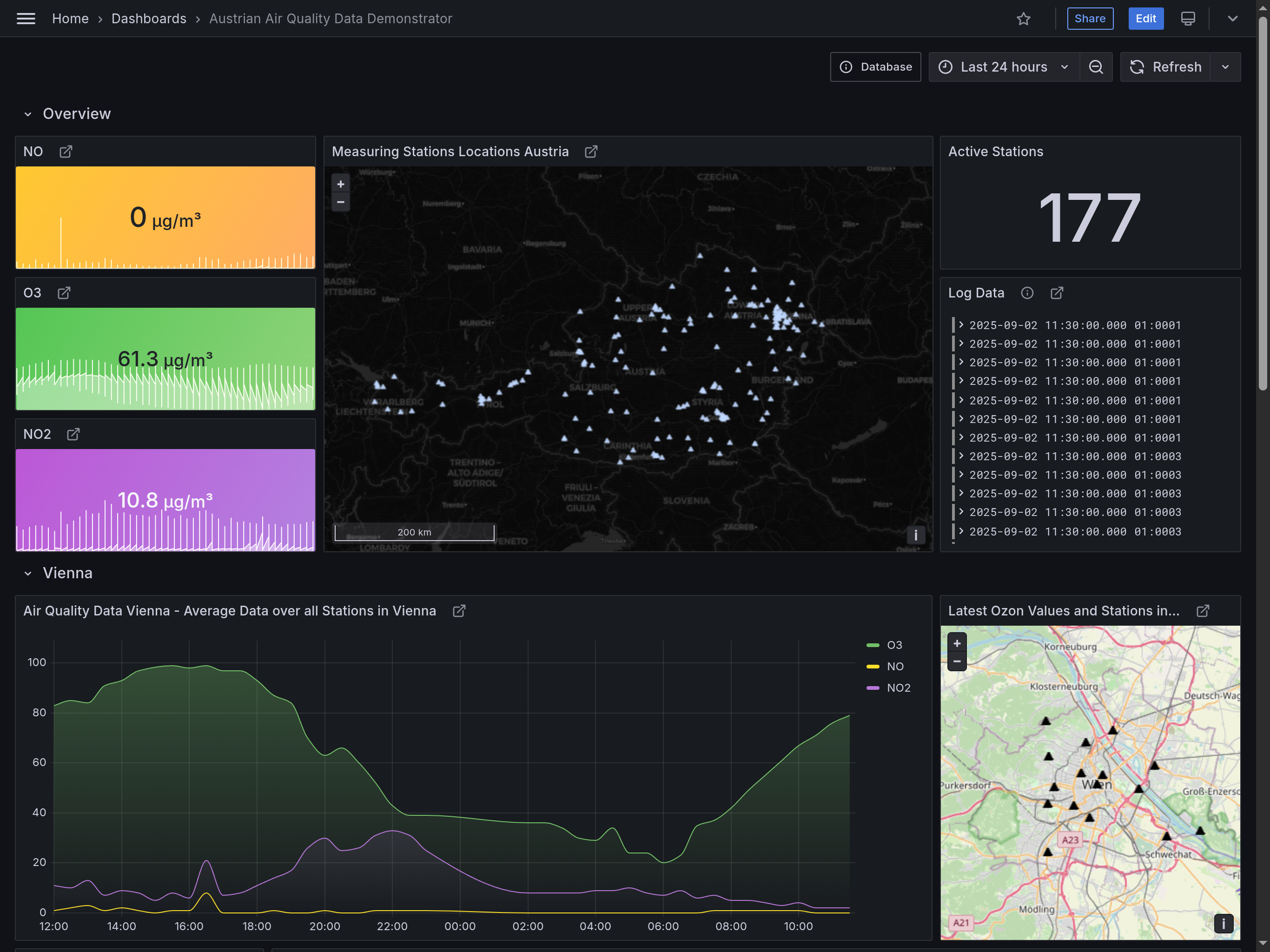Open the hamburger navigation menu
Screen dimensions: 1270x952
(26, 19)
